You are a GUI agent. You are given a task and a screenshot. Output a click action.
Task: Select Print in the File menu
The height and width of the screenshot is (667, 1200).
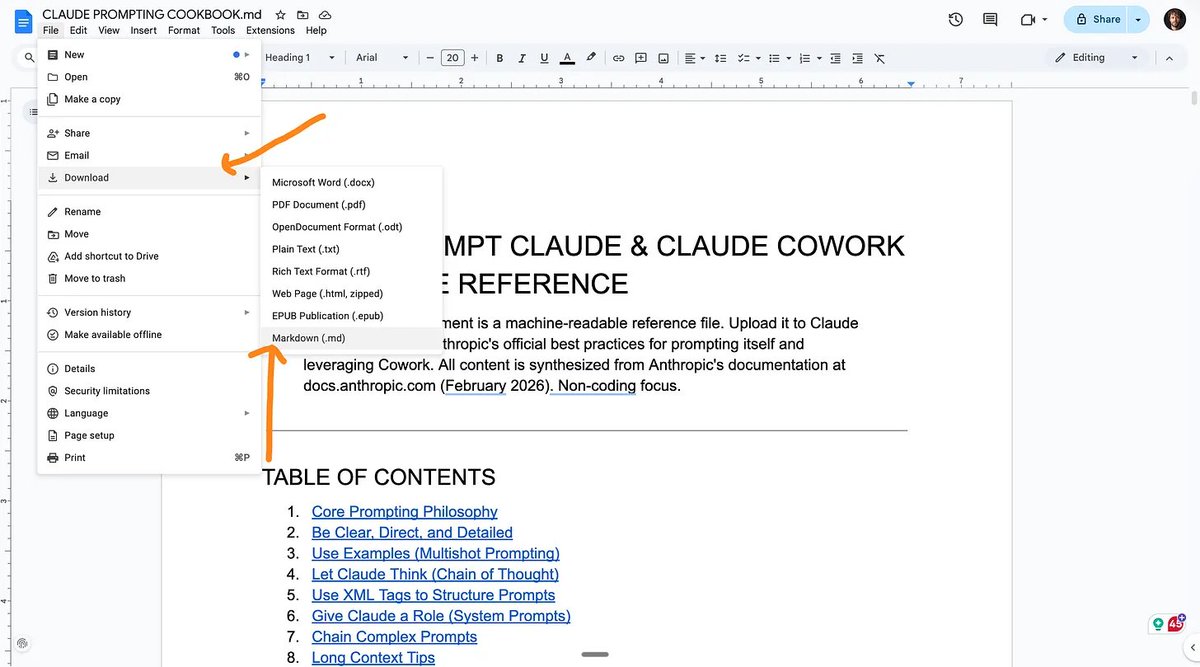149,458
